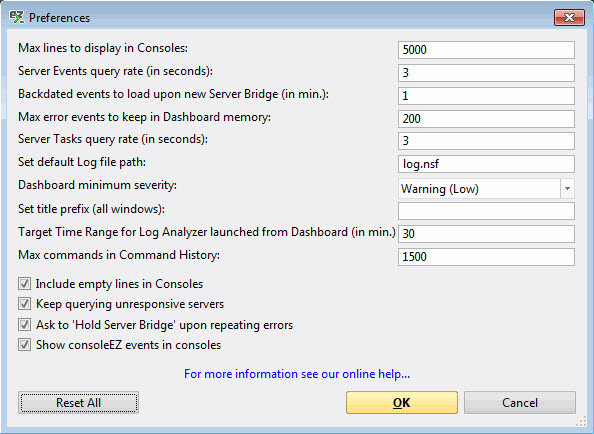594x434 pixels.
Task: Open the Dashboard minimum severity dropdown arrow
Action: click(x=567, y=189)
